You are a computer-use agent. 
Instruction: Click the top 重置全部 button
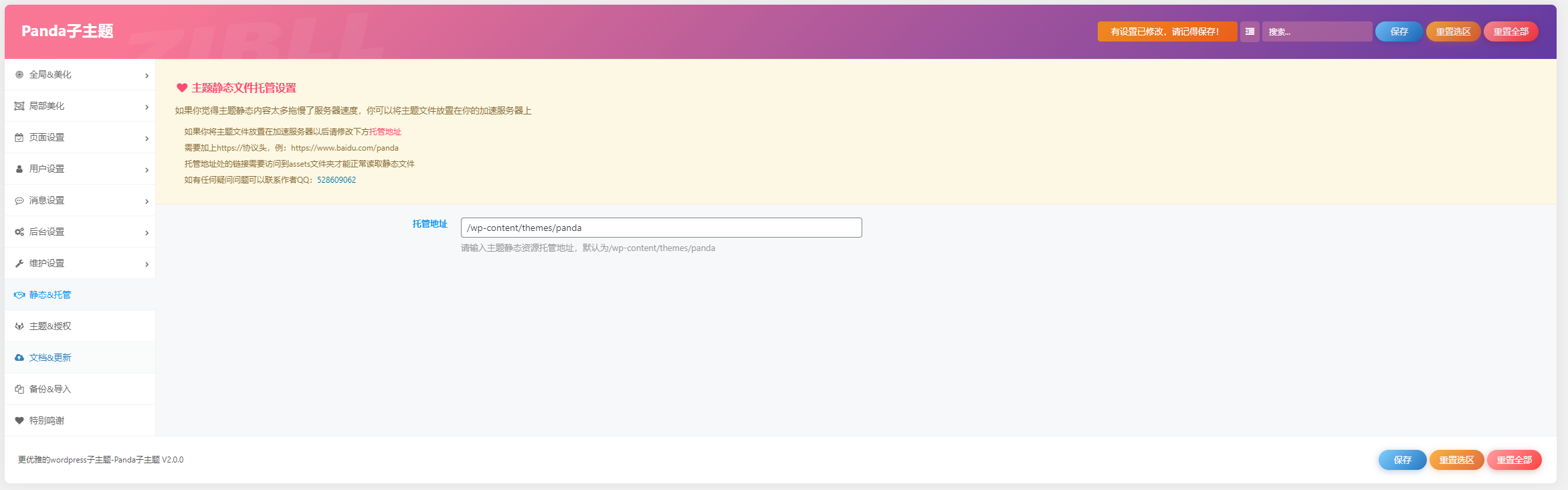(1510, 31)
